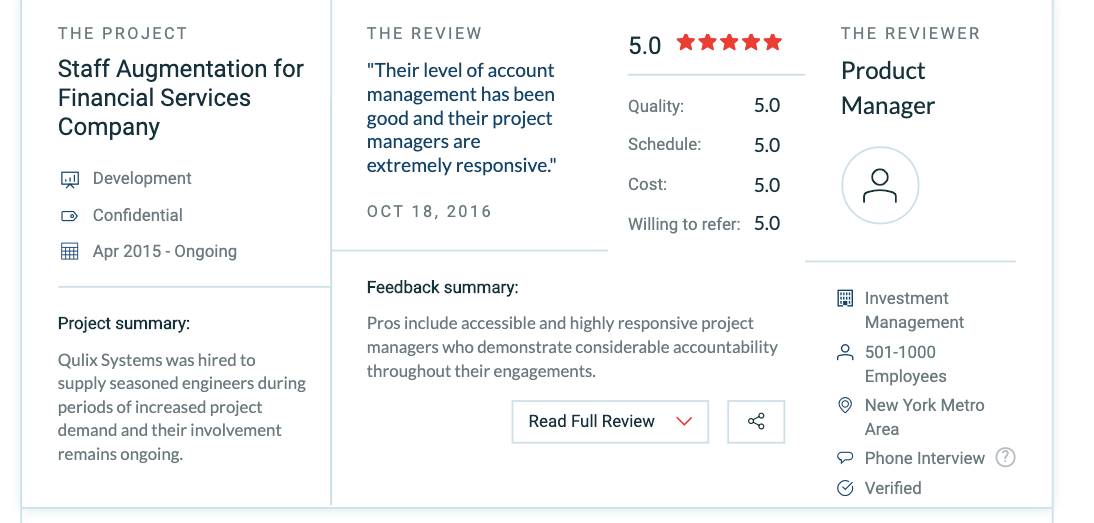
Task: Click the Verified checkmark icon
Action: point(845,488)
